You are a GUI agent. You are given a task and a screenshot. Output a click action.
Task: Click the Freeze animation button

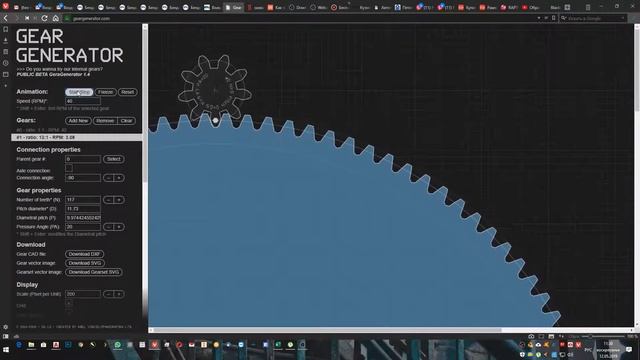point(105,92)
